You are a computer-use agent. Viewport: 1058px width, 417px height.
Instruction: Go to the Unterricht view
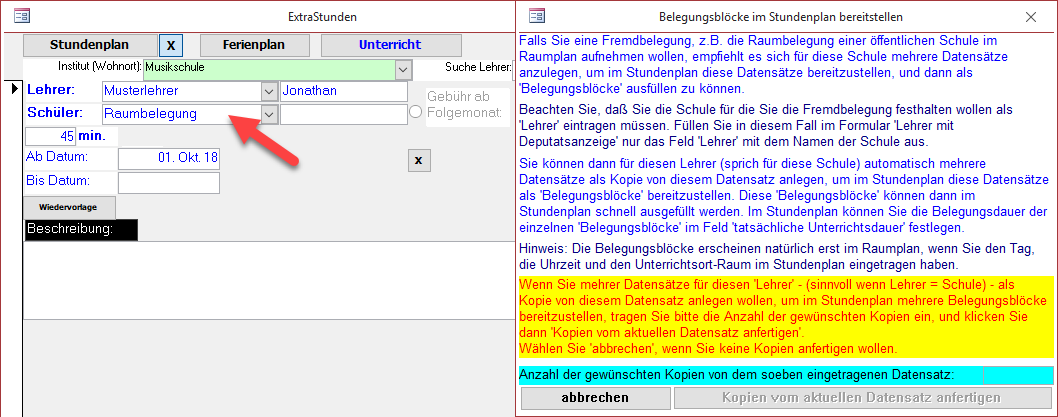391,45
